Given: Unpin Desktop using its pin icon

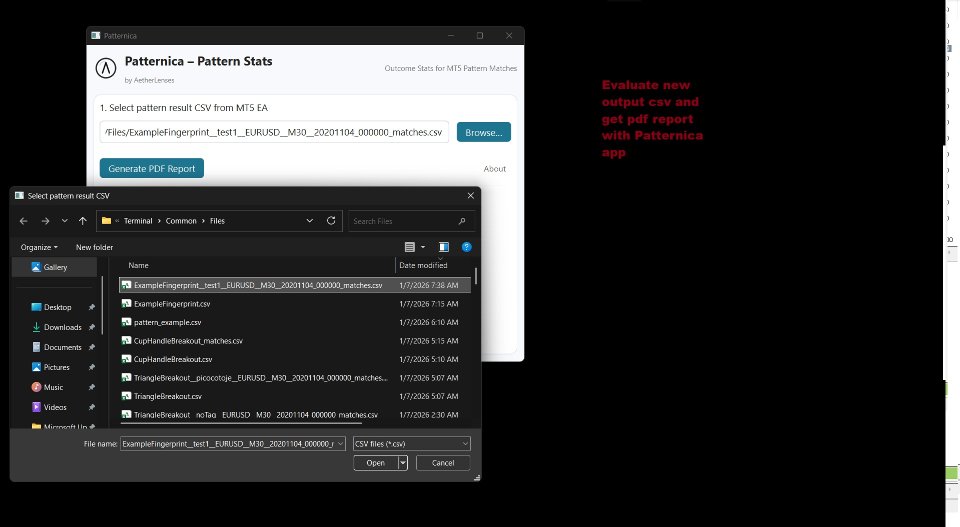Looking at the screenshot, I should 92,307.
